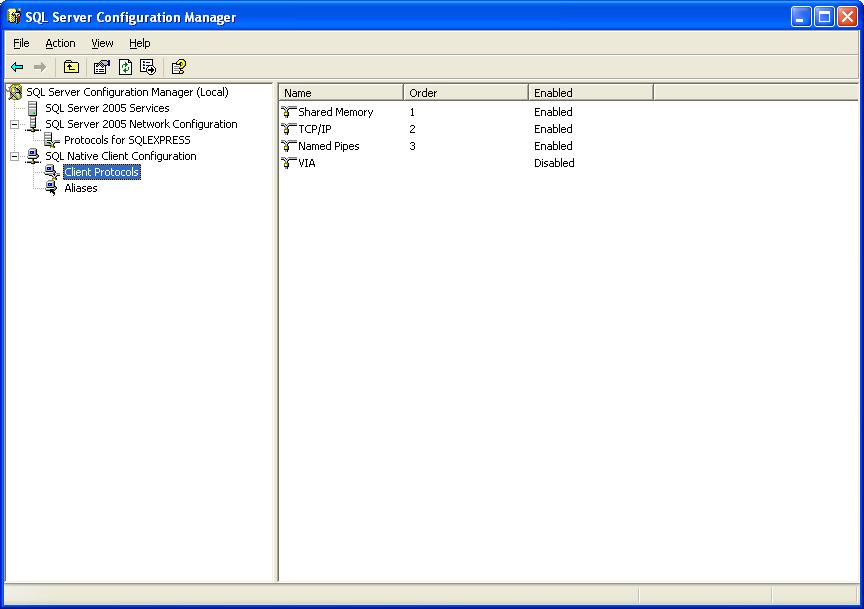This screenshot has width=864, height=609.
Task: Open the Help toolbar icon
Action: click(178, 67)
